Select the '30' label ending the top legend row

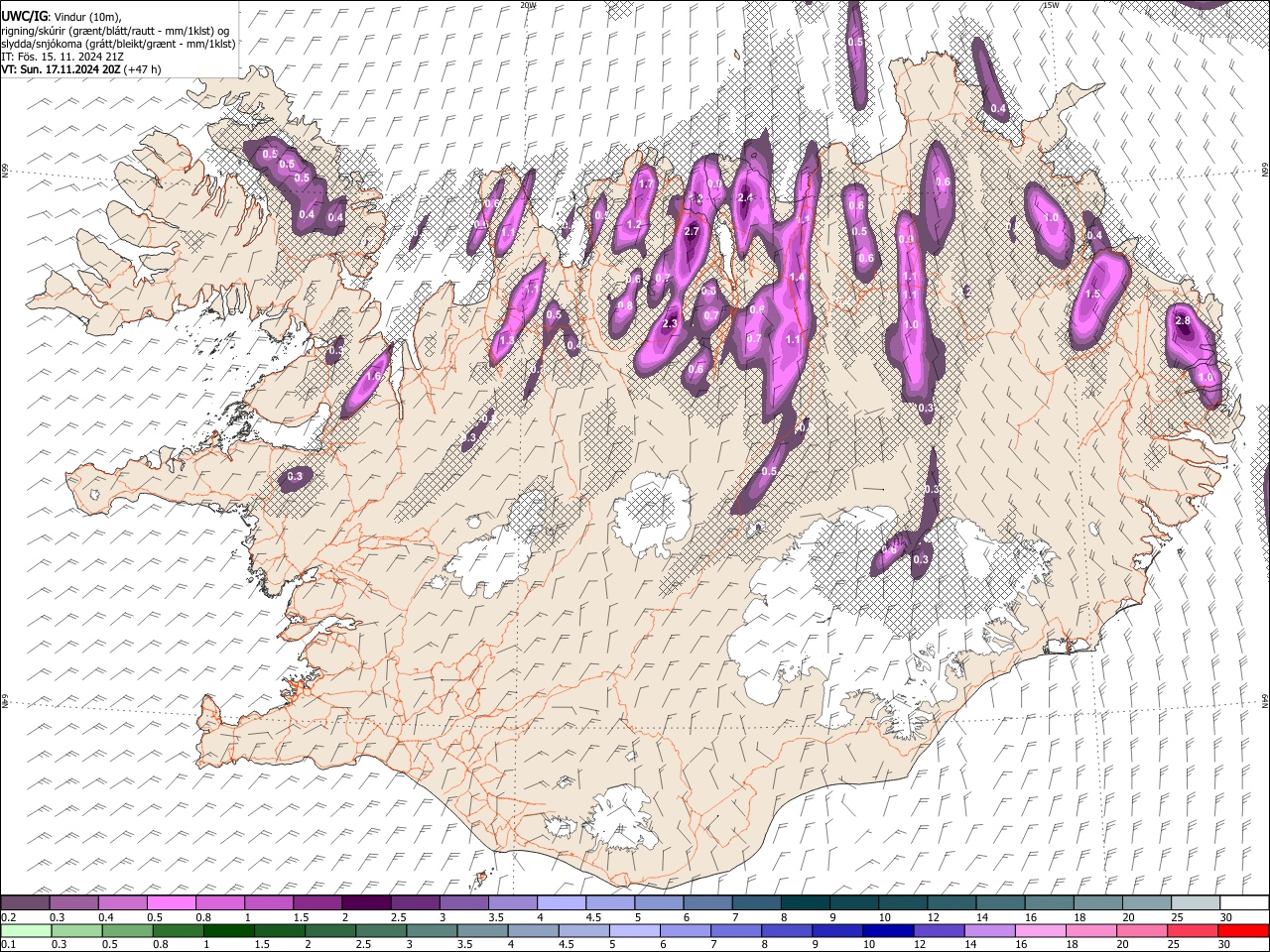tap(1226, 917)
